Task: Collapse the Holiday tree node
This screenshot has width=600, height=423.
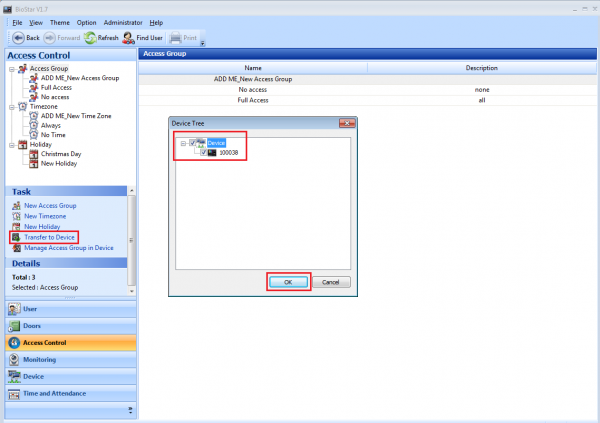Action: pos(10,144)
